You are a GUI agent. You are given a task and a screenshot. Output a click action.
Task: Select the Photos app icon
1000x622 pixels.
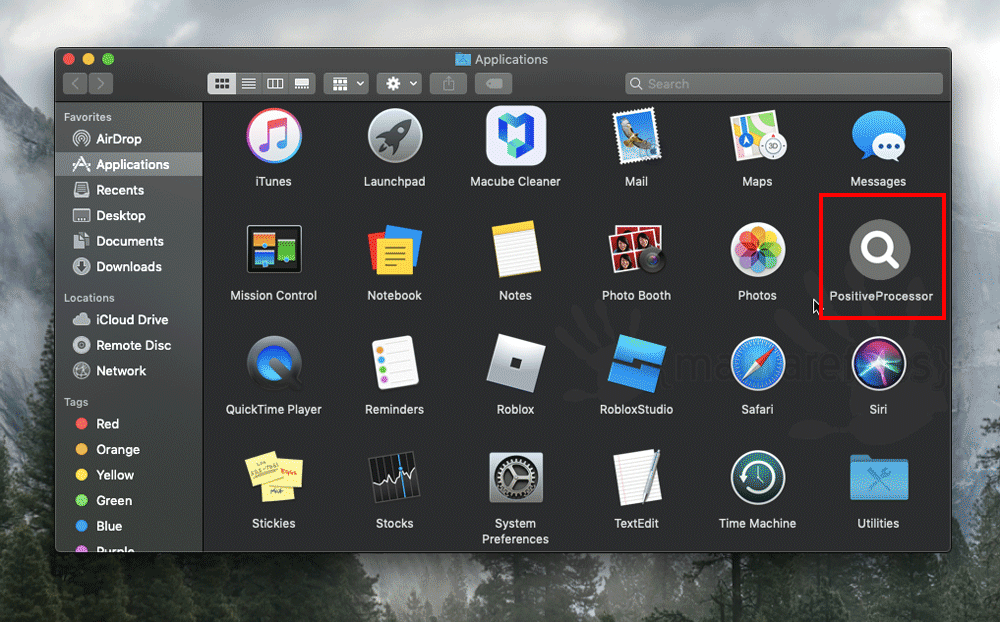click(x=757, y=249)
